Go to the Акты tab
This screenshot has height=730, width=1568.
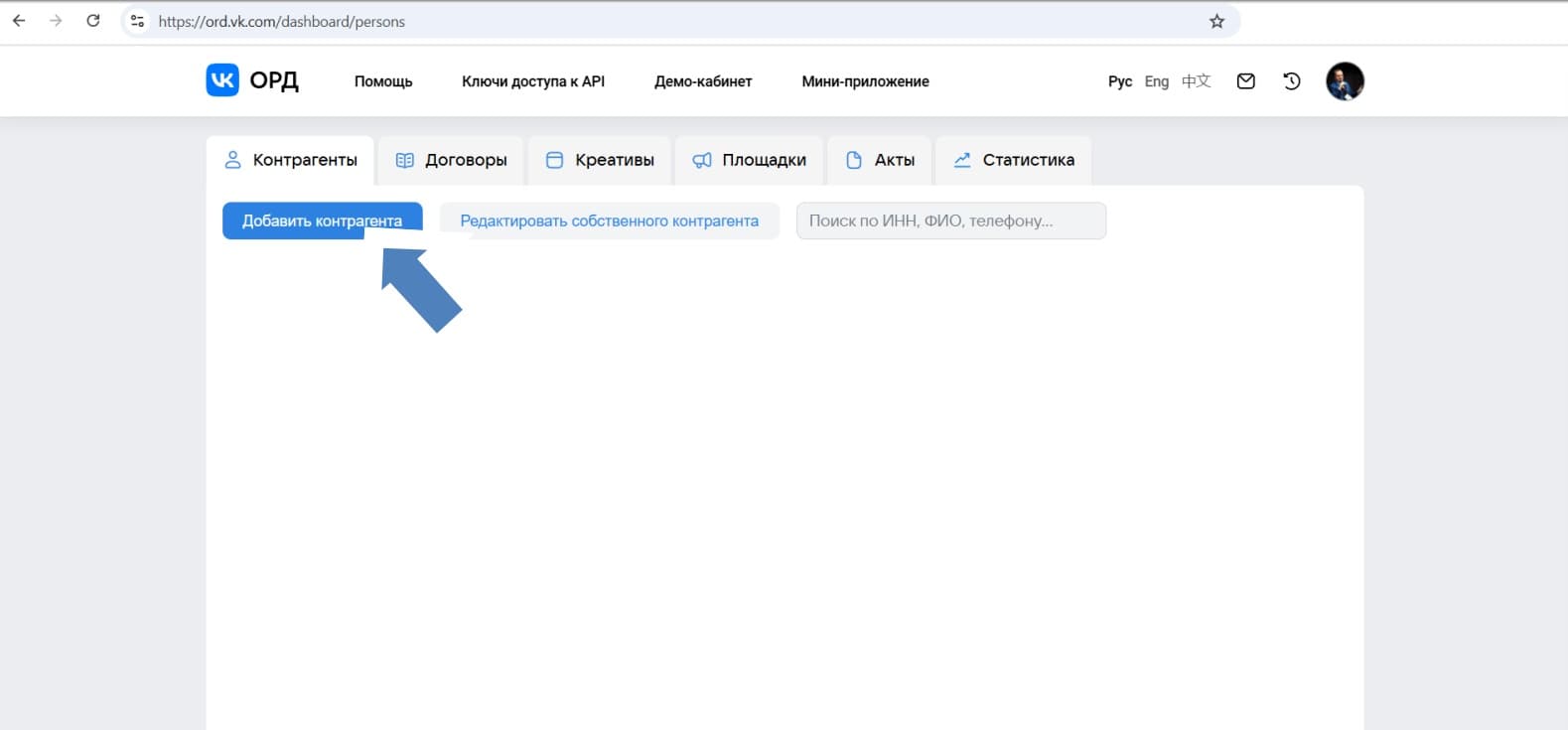tap(880, 160)
